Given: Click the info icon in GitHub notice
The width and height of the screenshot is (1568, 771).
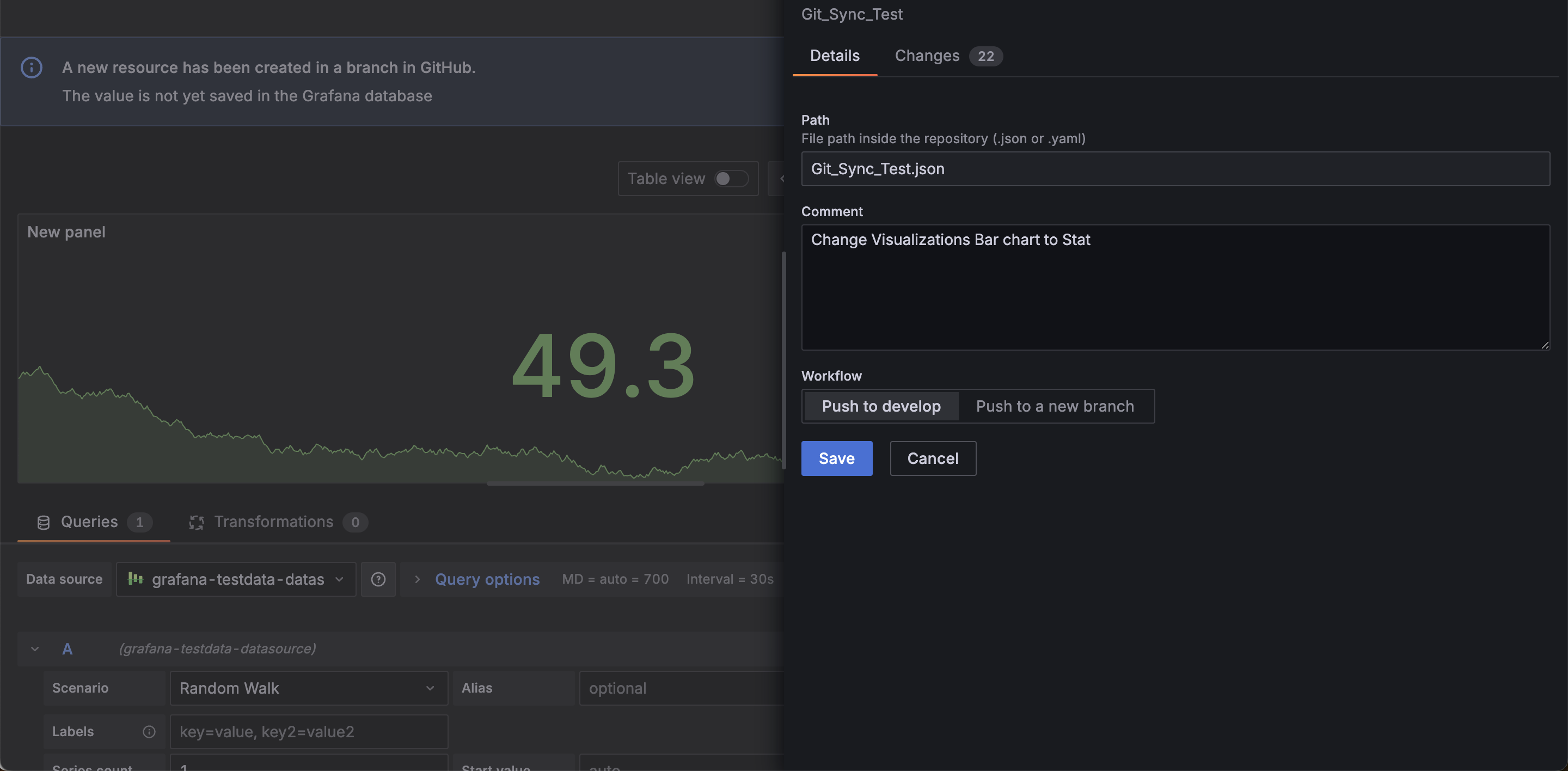Looking at the screenshot, I should click(x=32, y=68).
